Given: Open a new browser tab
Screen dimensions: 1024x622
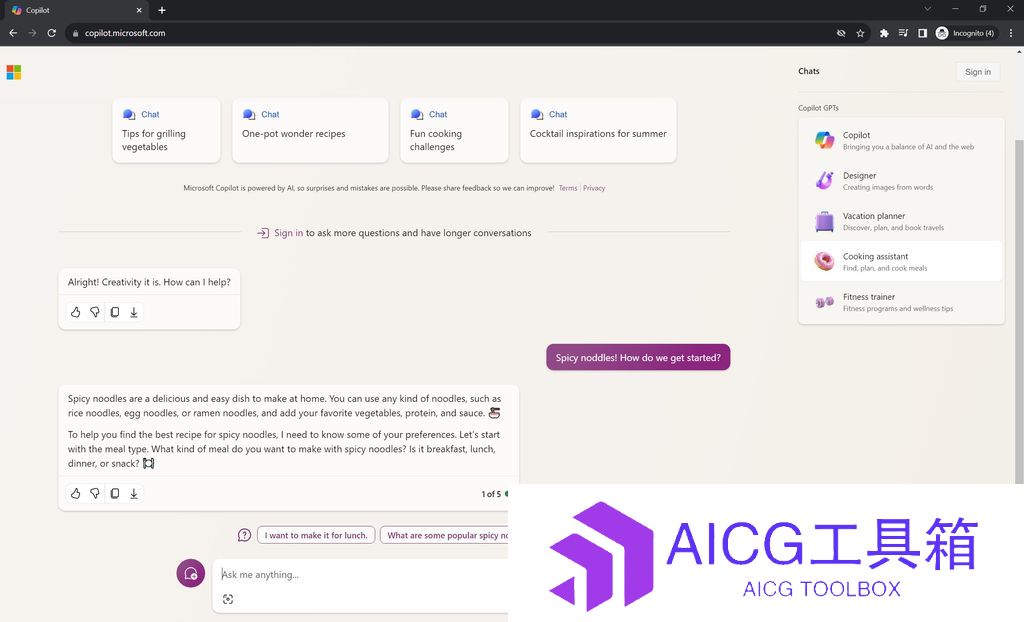Looking at the screenshot, I should point(162,10).
